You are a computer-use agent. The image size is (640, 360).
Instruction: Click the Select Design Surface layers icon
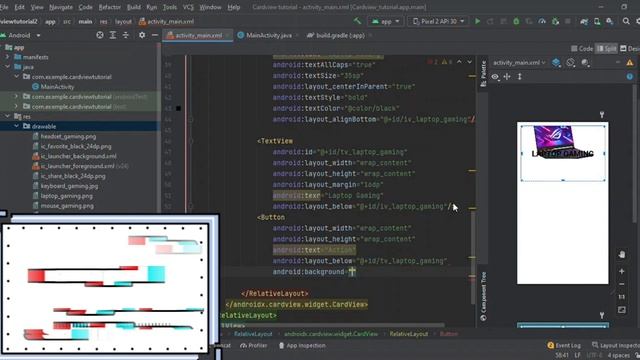click(556, 62)
